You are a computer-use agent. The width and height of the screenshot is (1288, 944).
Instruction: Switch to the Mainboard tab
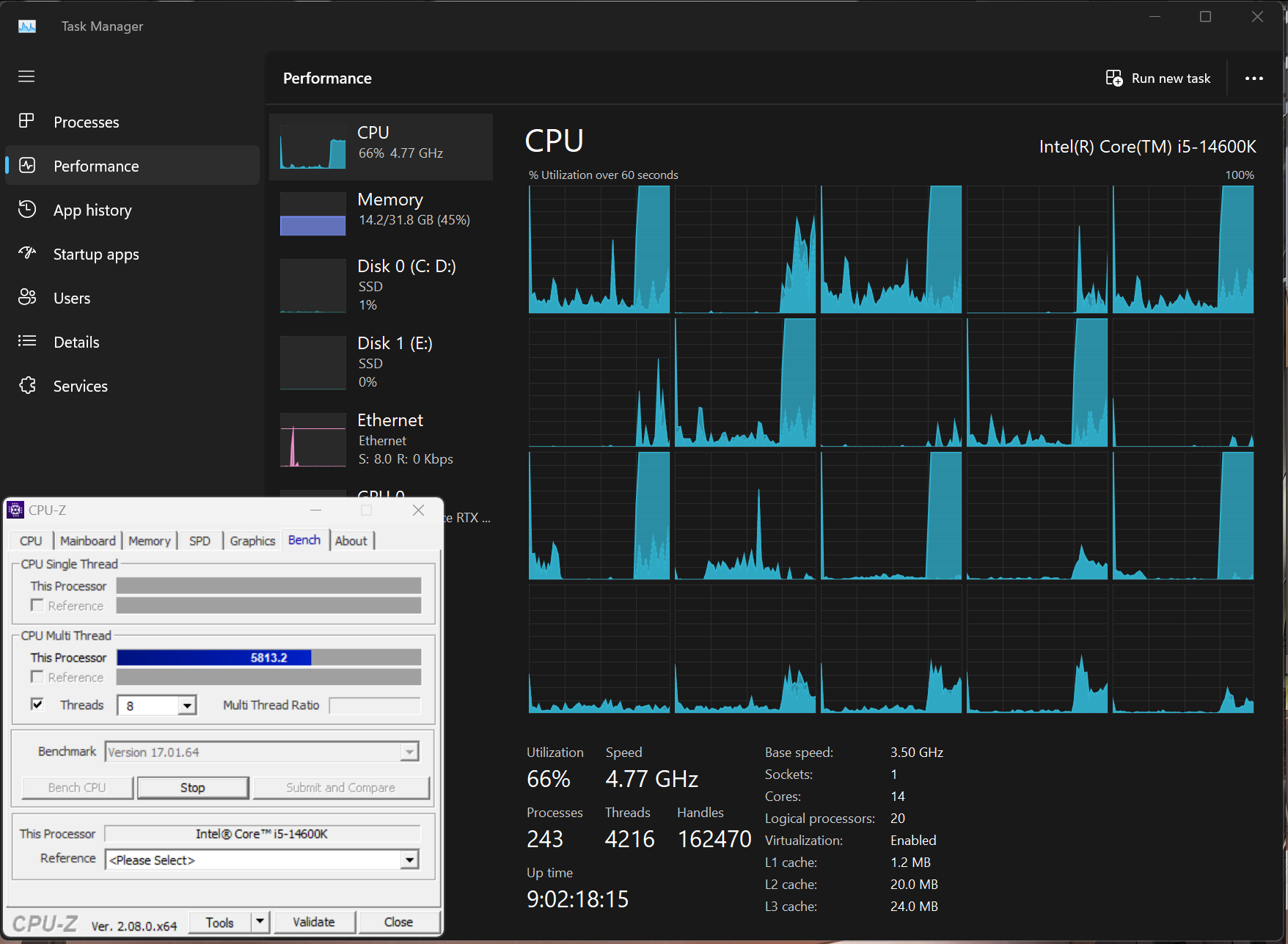pyautogui.click(x=88, y=541)
